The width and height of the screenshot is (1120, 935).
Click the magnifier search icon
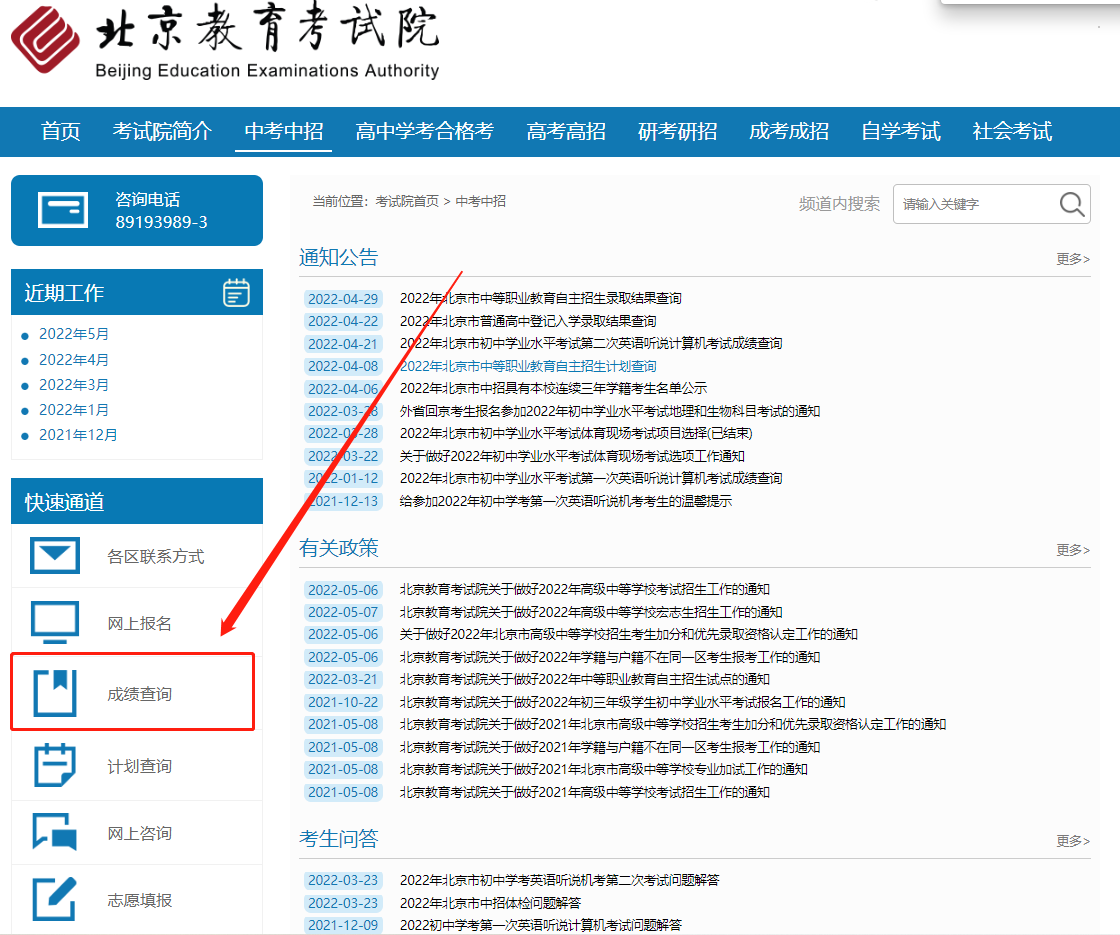[x=1071, y=204]
